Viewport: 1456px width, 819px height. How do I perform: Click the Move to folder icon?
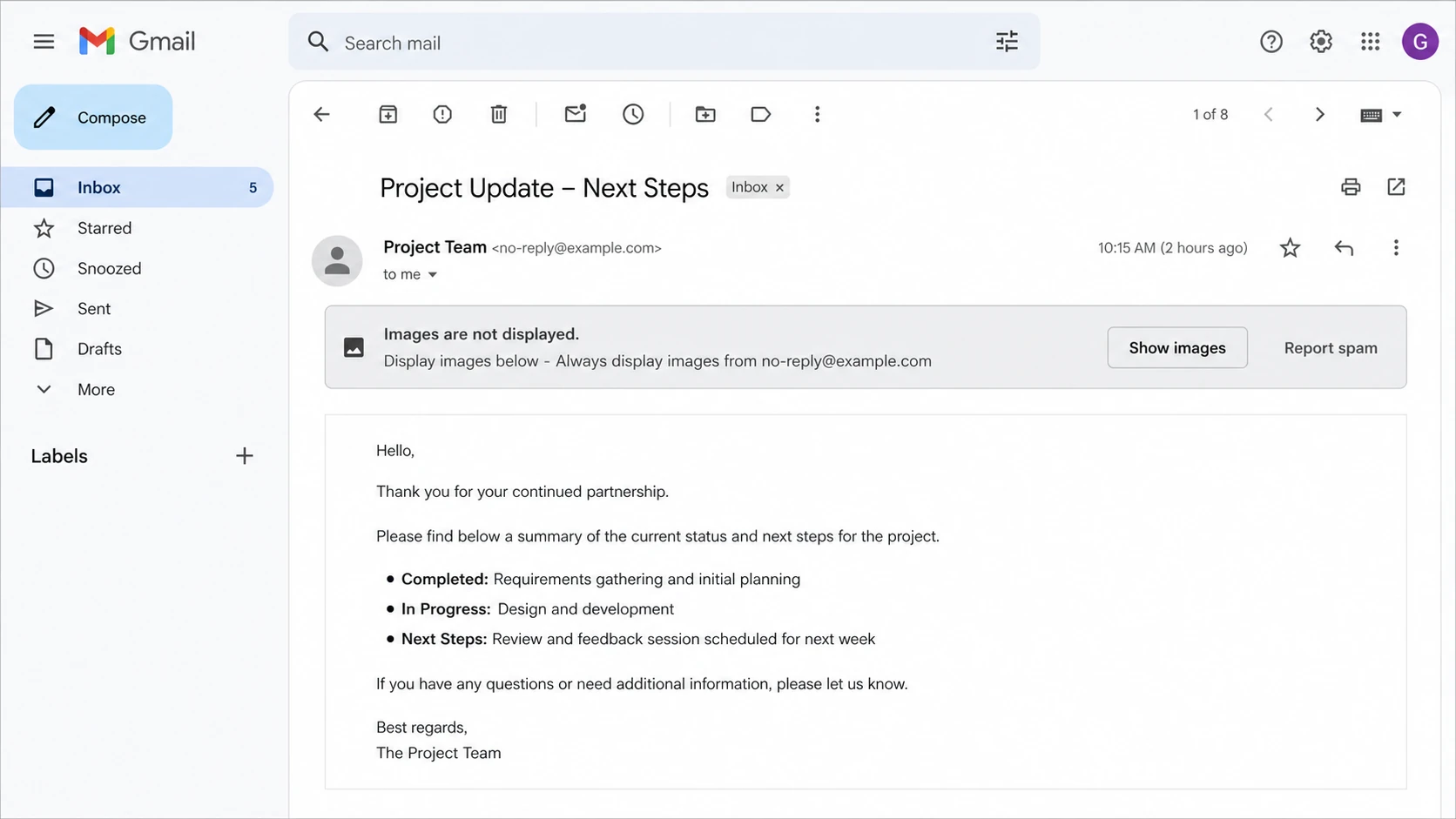tap(705, 114)
